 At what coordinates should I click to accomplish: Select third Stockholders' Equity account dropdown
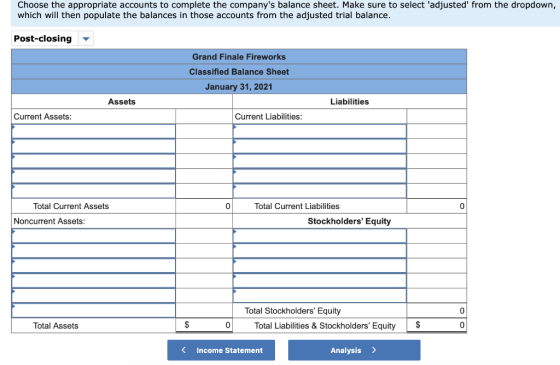tap(320, 266)
